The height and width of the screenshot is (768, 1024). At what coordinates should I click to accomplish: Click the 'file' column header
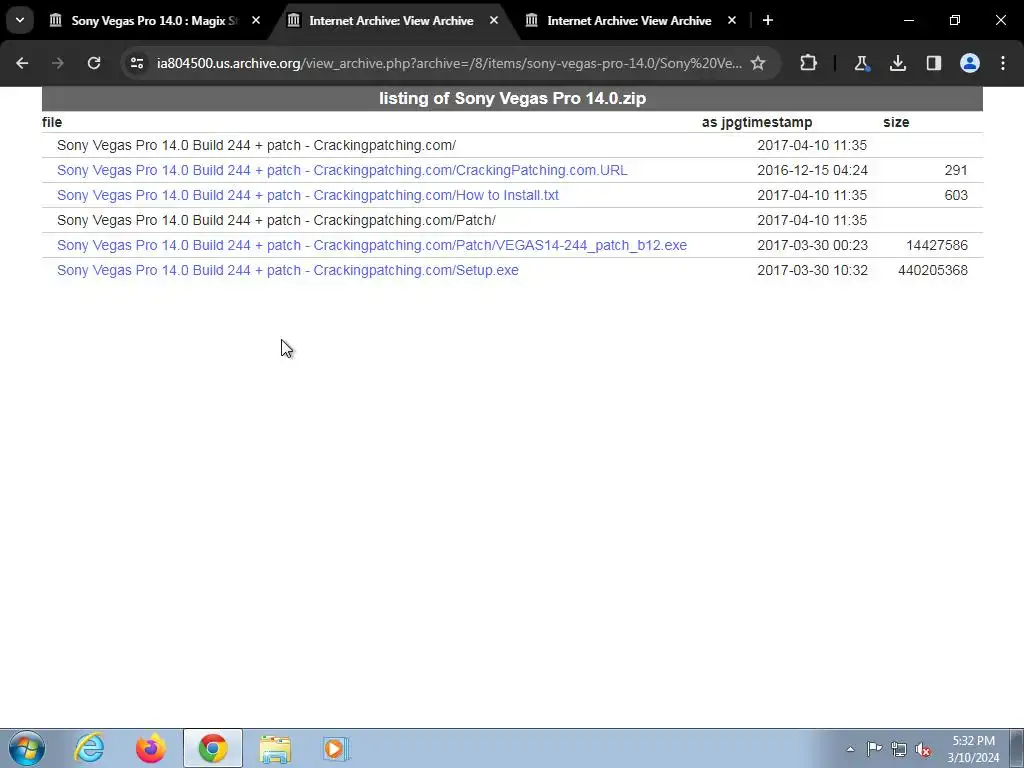[x=52, y=122]
